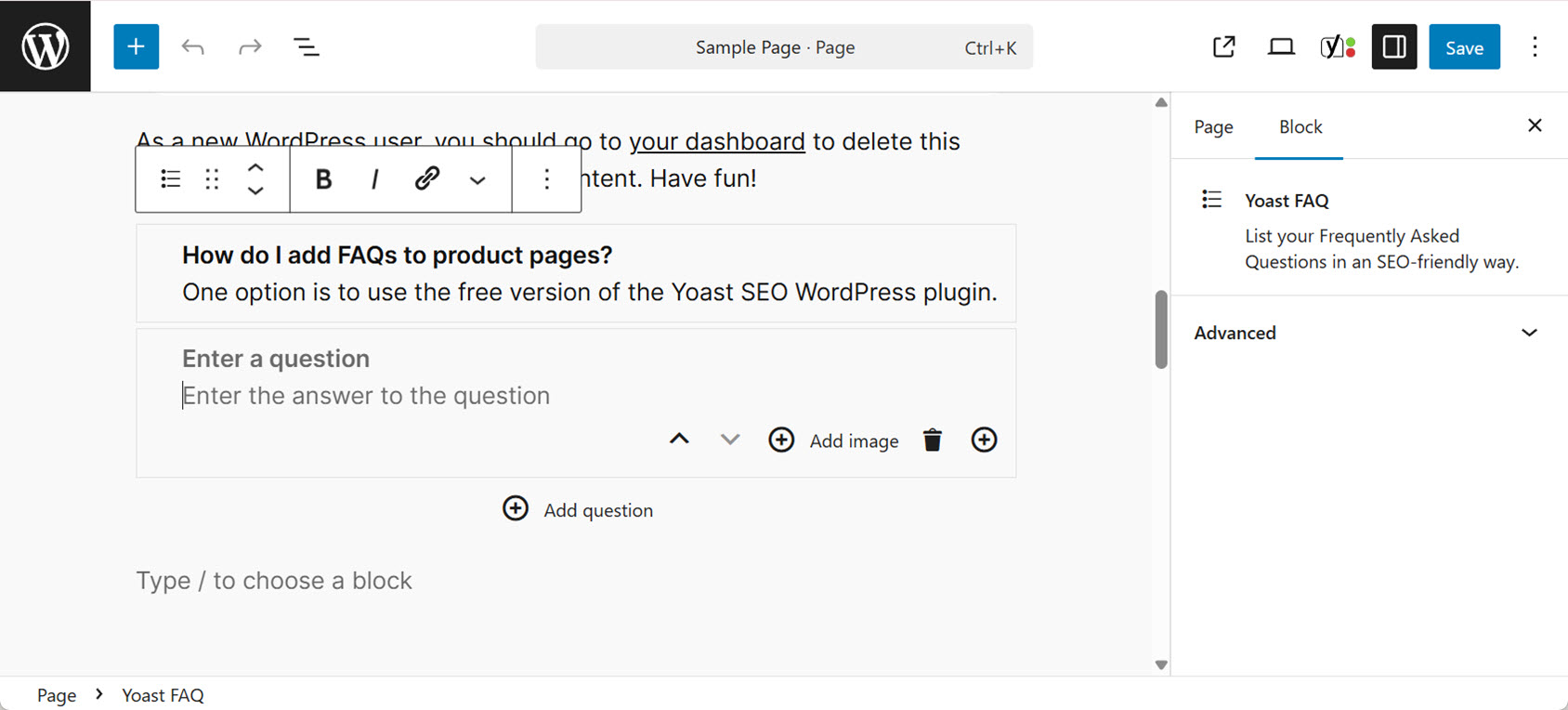
Task: Close the Settings sidebar
Action: coord(1535,125)
